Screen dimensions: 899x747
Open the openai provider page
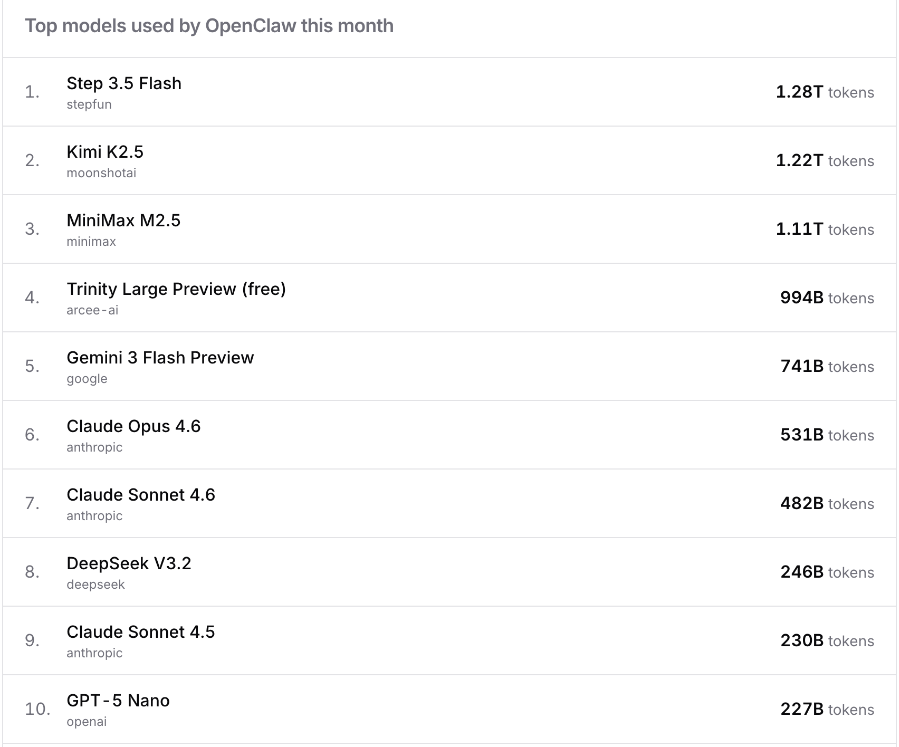point(87,722)
